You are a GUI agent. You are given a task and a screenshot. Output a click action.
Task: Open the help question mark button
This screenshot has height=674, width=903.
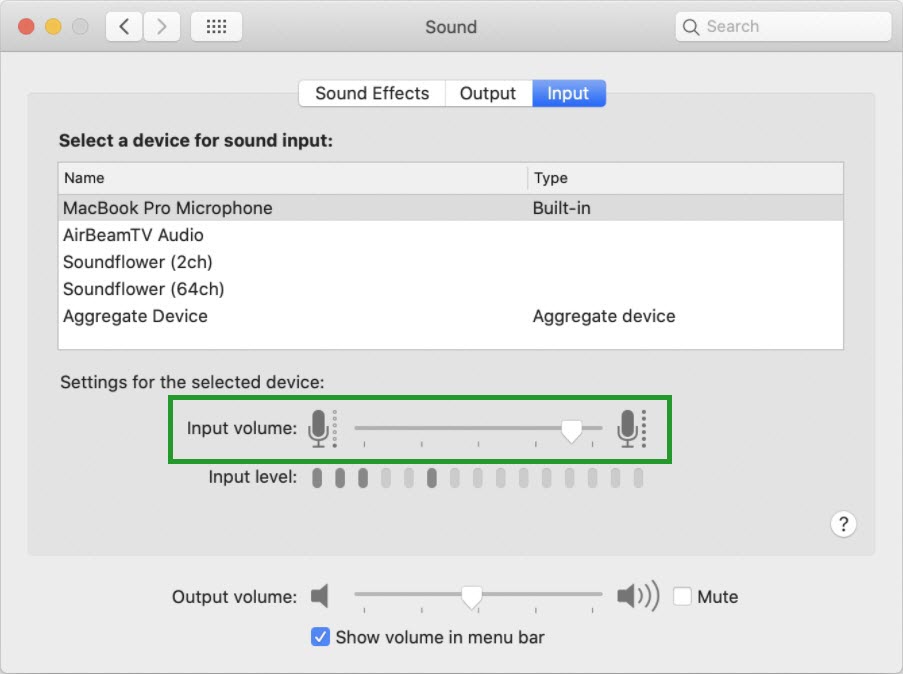[x=843, y=524]
